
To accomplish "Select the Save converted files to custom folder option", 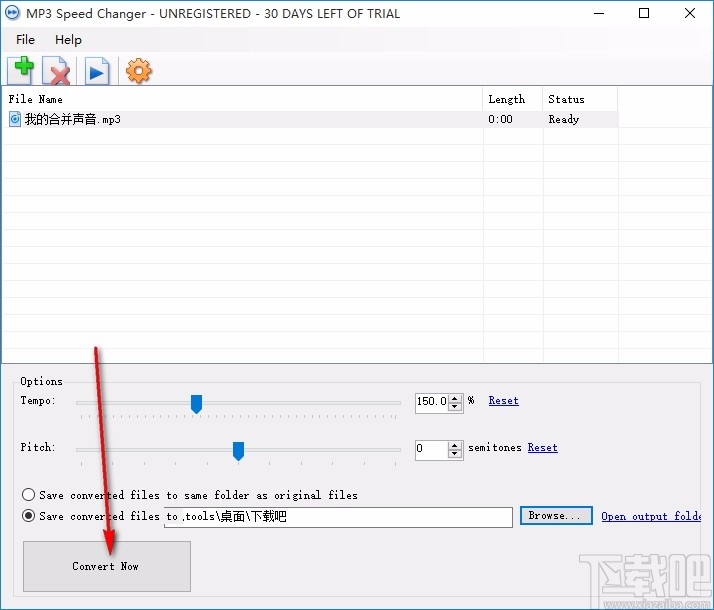I will [28, 516].
